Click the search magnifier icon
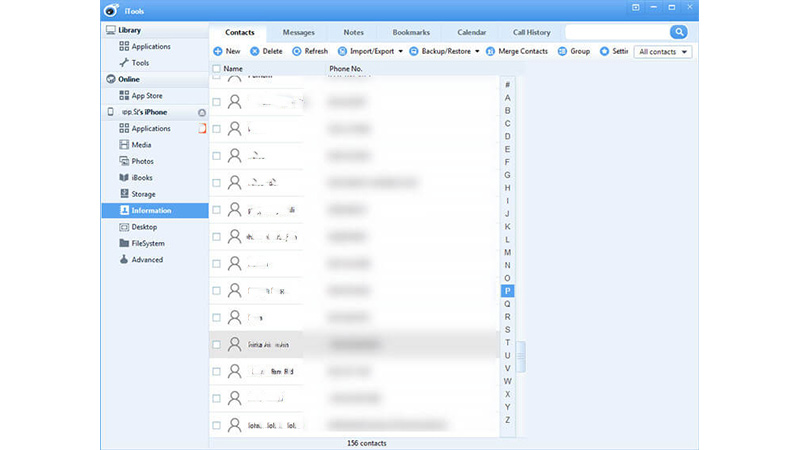 coord(680,33)
